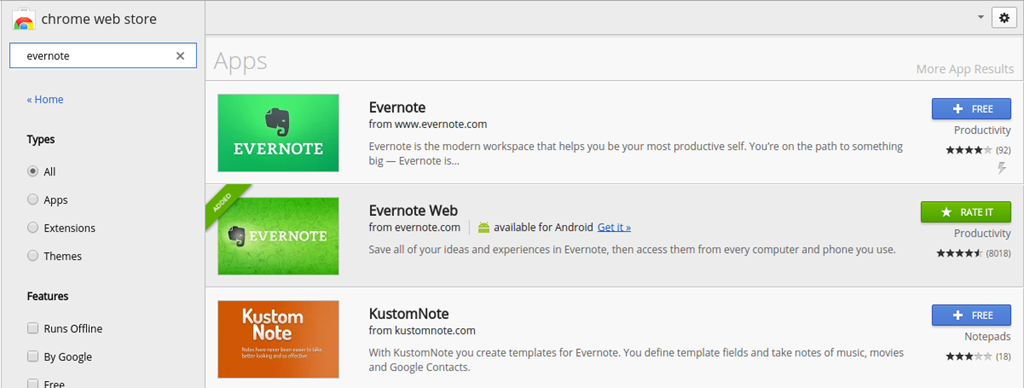
Task: Click the Evernote Web description text
Action: (632, 250)
